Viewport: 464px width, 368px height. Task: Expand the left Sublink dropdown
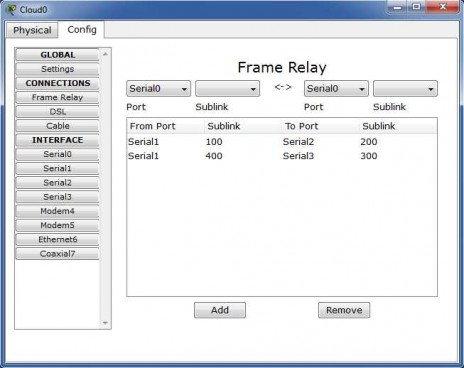point(227,89)
